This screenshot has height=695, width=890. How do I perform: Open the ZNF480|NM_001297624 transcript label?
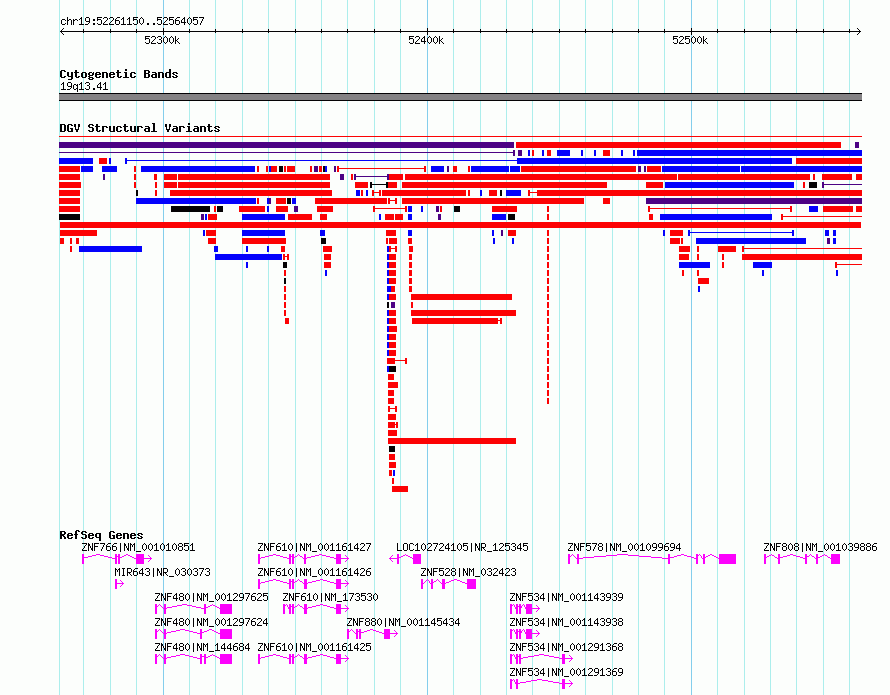[211, 622]
